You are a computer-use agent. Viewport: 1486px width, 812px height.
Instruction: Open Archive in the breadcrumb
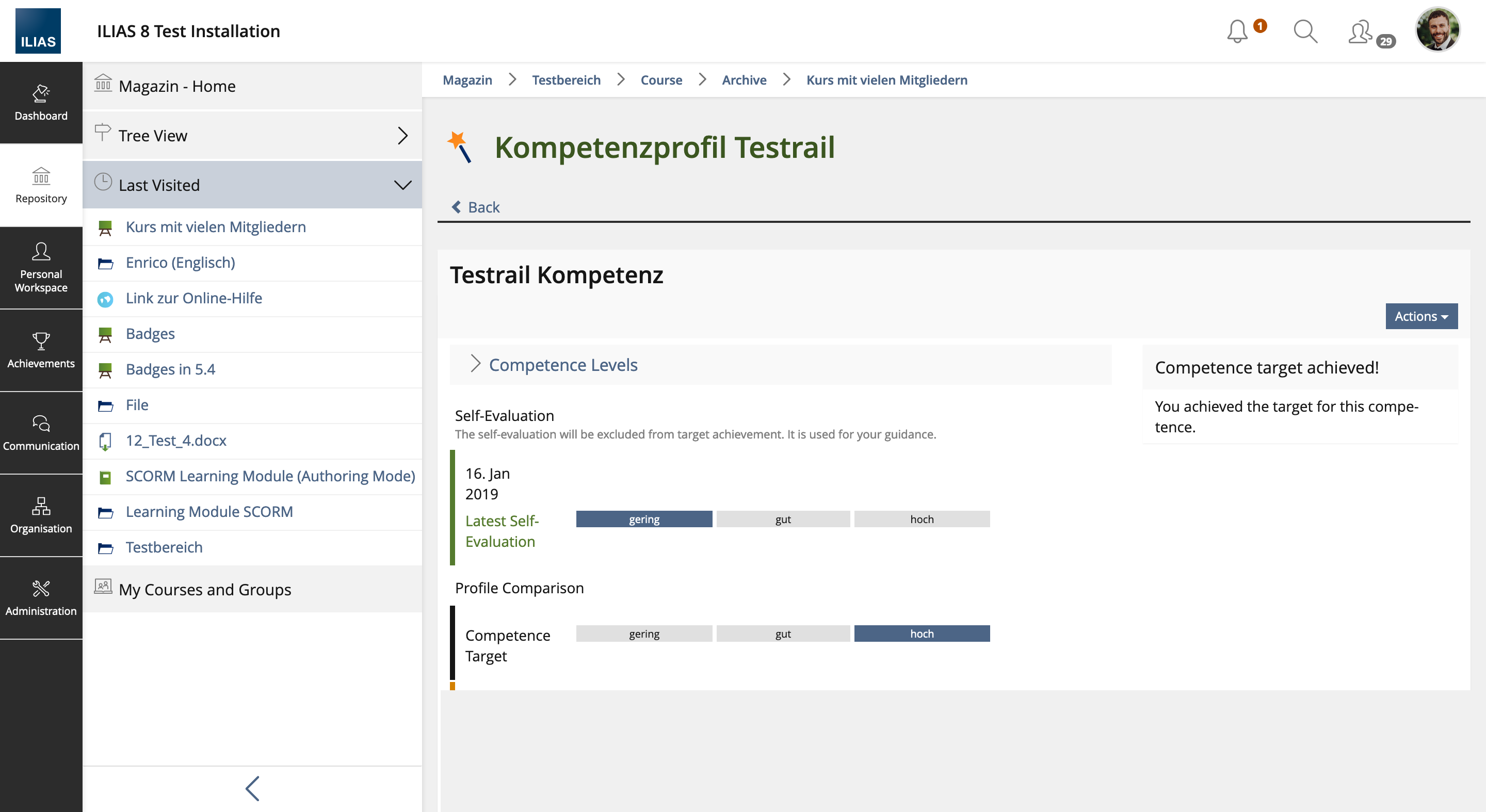tap(744, 79)
